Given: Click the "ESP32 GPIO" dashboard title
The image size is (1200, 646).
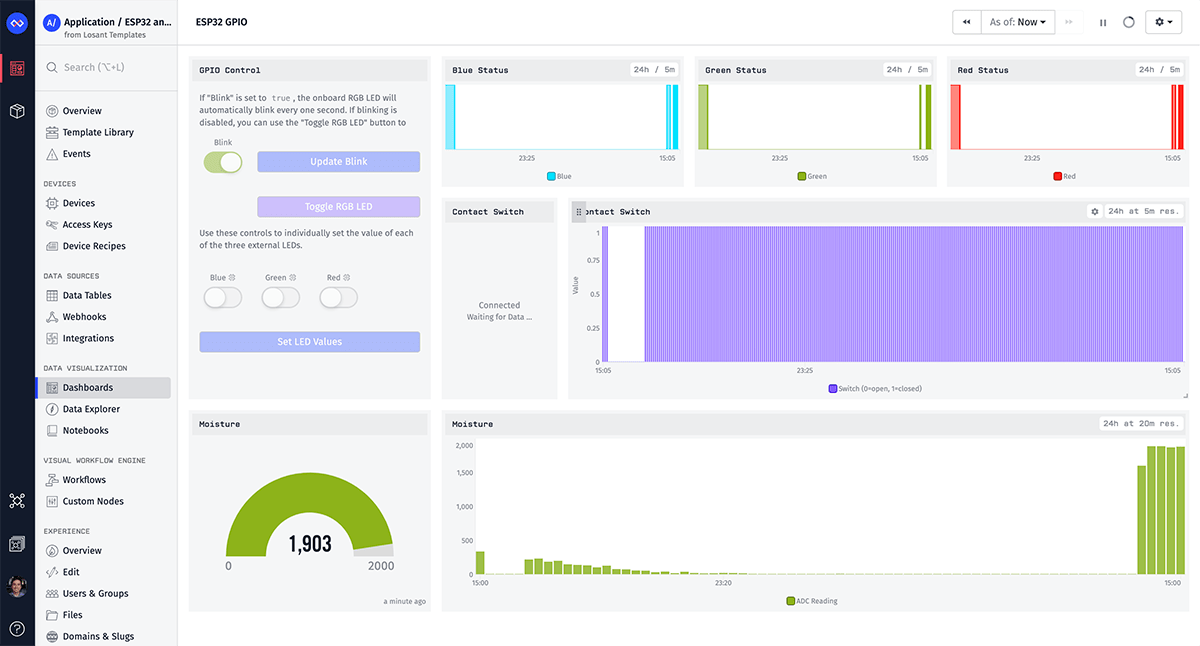Looking at the screenshot, I should click(224, 21).
